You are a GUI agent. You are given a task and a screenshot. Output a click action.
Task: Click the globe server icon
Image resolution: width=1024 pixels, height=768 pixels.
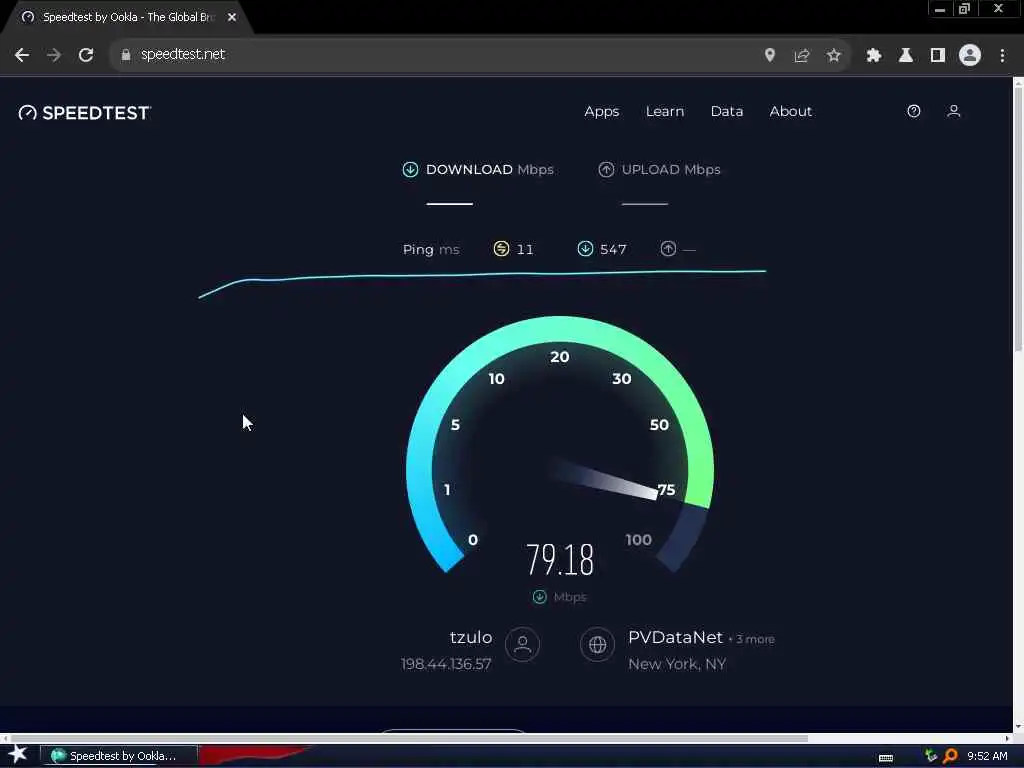(x=597, y=645)
